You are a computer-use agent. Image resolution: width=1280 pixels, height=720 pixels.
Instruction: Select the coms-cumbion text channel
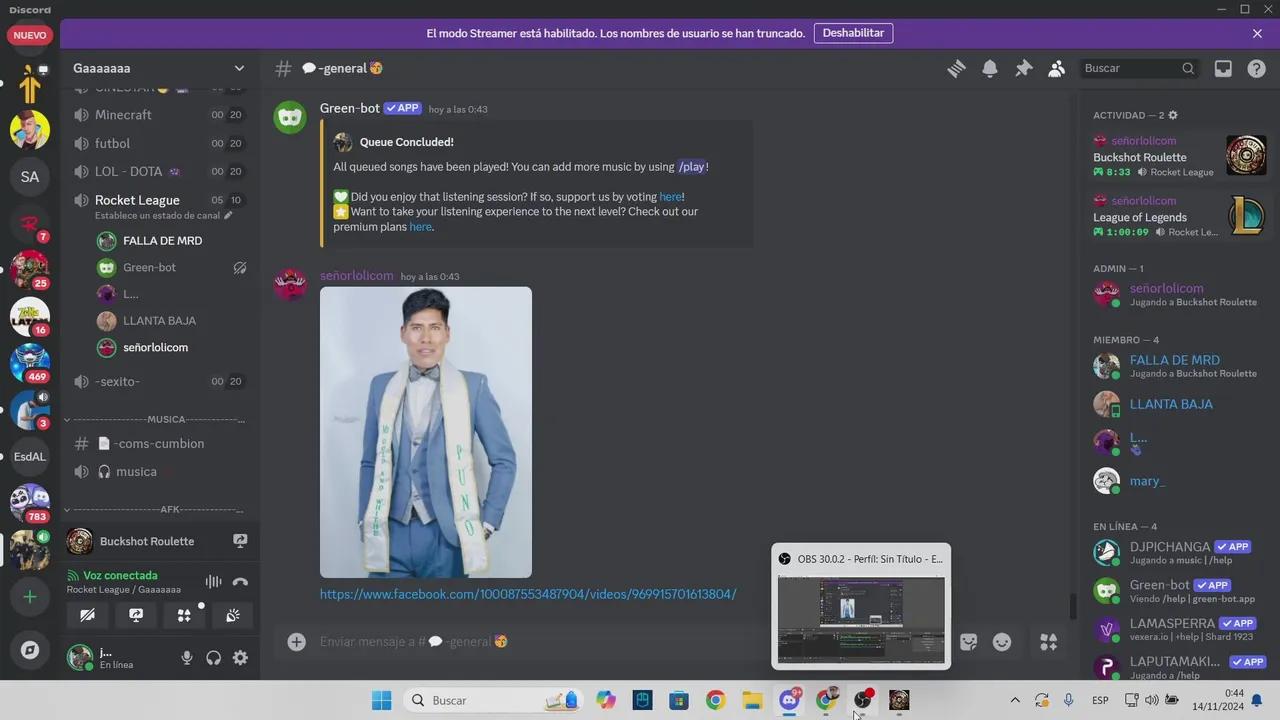(158, 443)
